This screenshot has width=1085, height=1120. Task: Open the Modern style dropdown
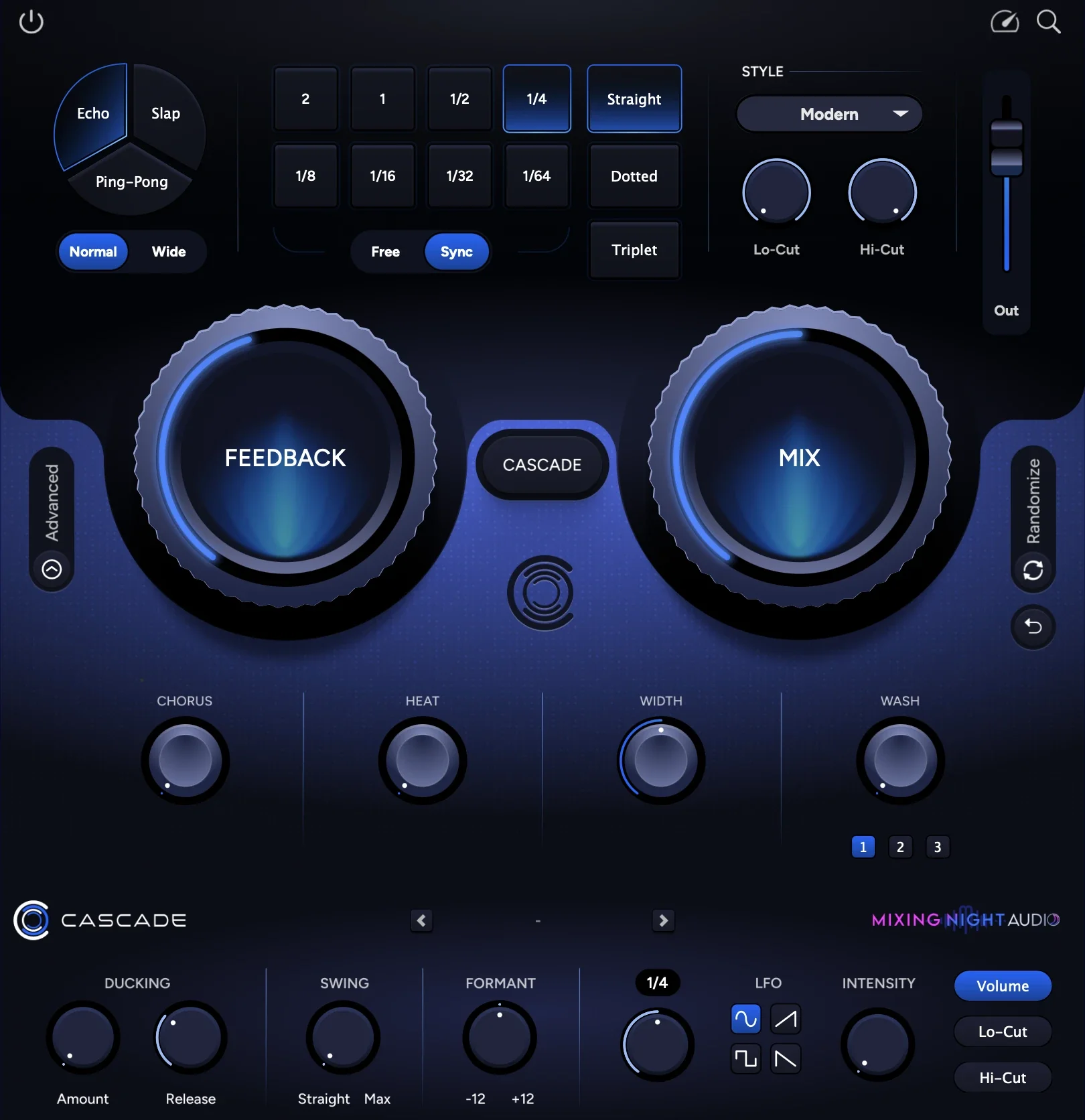[x=829, y=114]
